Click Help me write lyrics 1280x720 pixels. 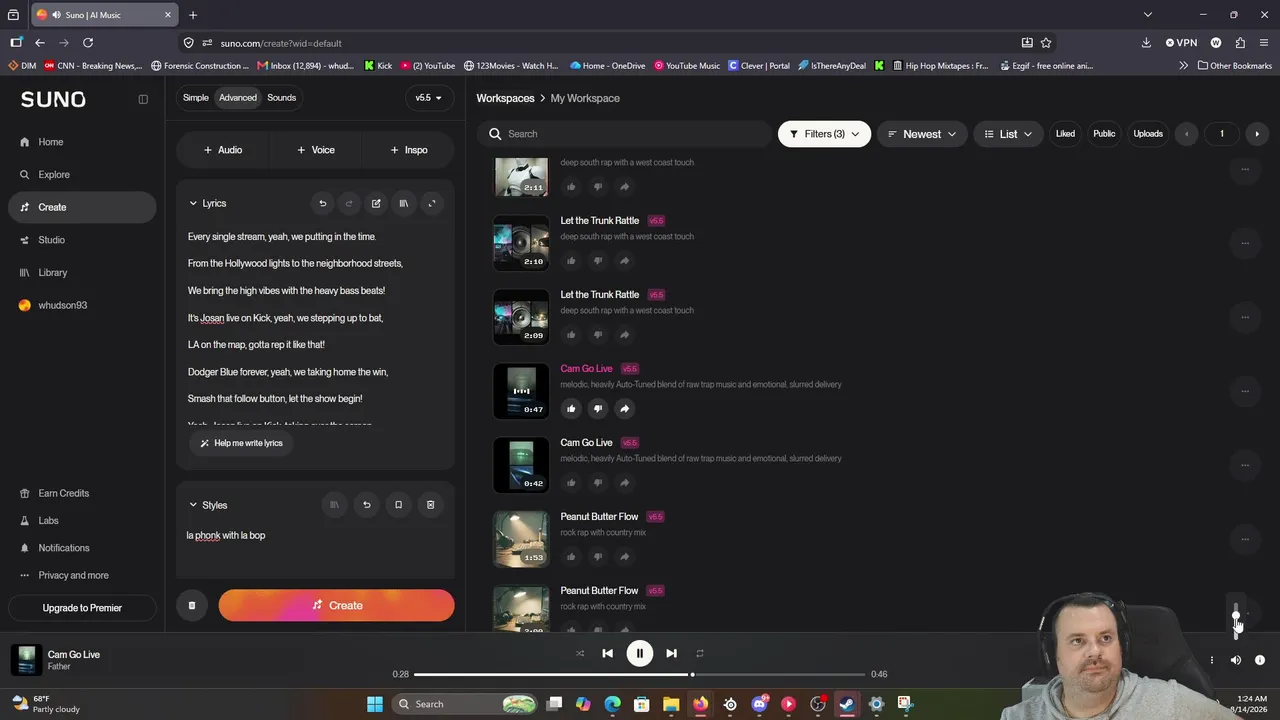coord(241,443)
